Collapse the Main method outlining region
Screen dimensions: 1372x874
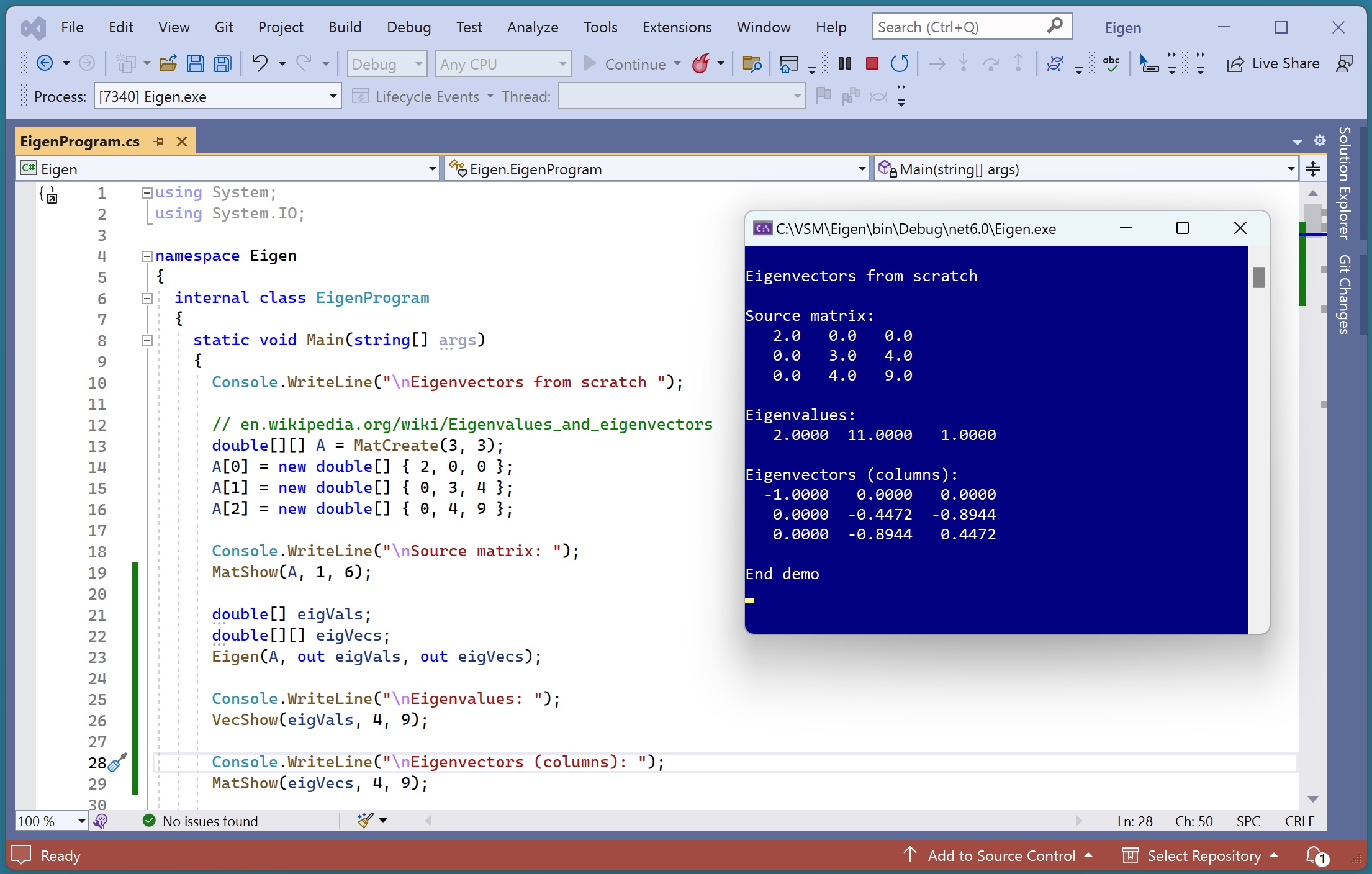[x=147, y=340]
